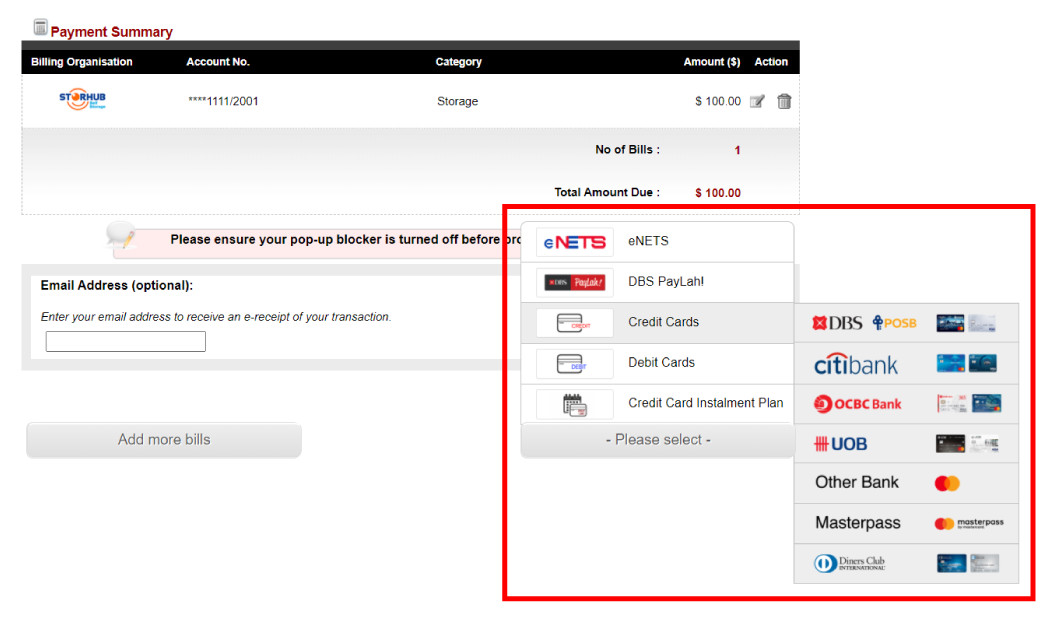Image resolution: width=1045 pixels, height=619 pixels.
Task: Select Diners Club International option
Action: 906,564
